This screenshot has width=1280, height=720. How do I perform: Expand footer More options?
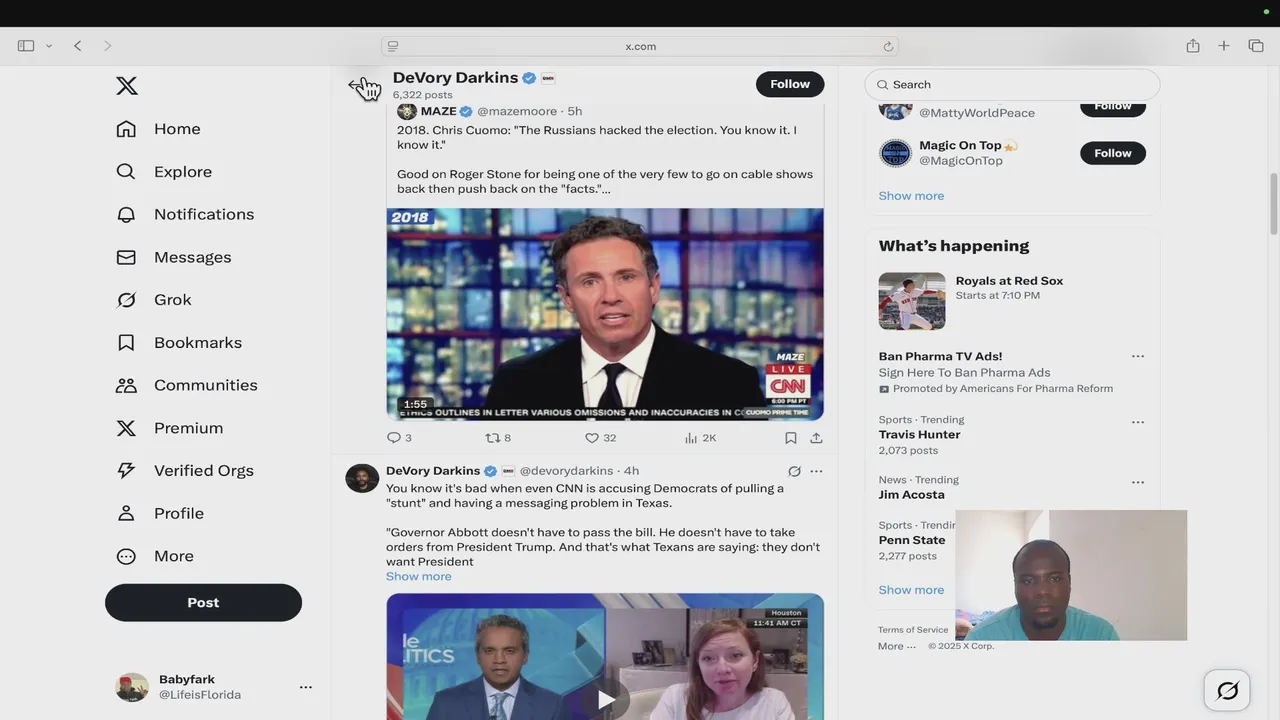click(897, 646)
